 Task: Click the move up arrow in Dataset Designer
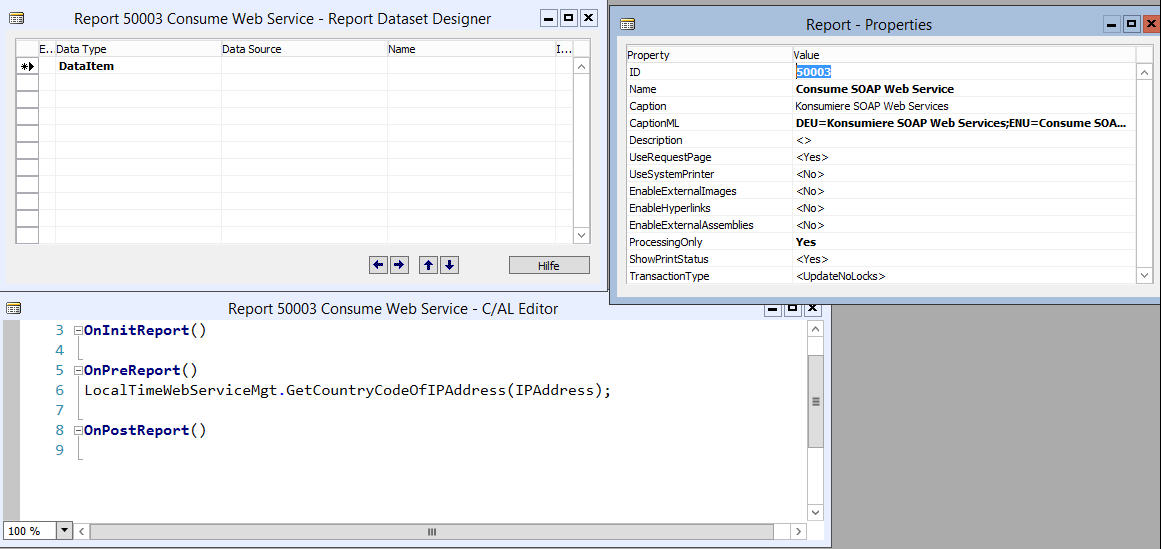tap(429, 265)
